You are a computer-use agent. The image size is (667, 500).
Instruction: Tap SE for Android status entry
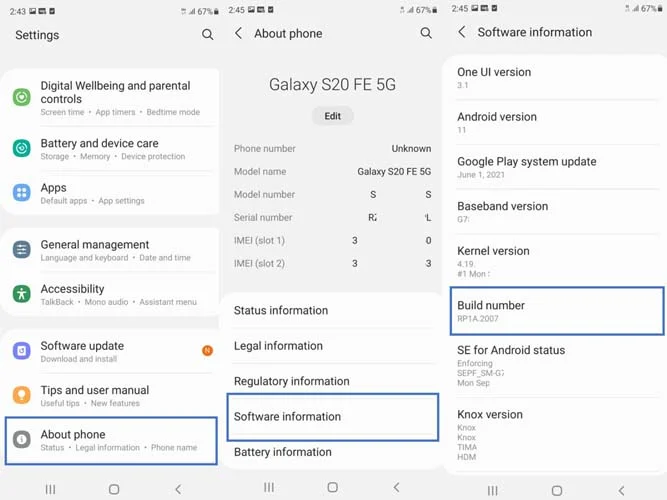(x=557, y=366)
